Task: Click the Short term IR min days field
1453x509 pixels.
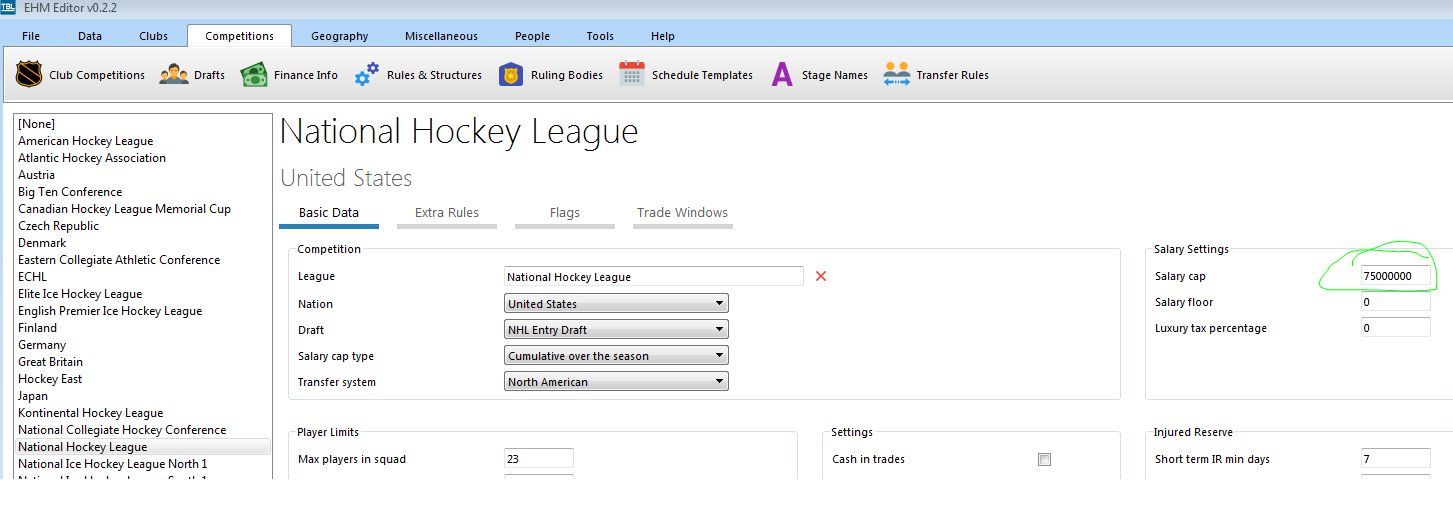Action: tap(1395, 459)
